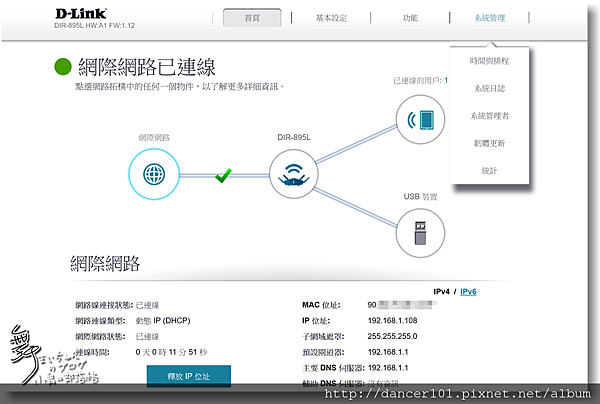Open the 基本設定 menu
The width and height of the screenshot is (600, 404).
pyautogui.click(x=331, y=18)
